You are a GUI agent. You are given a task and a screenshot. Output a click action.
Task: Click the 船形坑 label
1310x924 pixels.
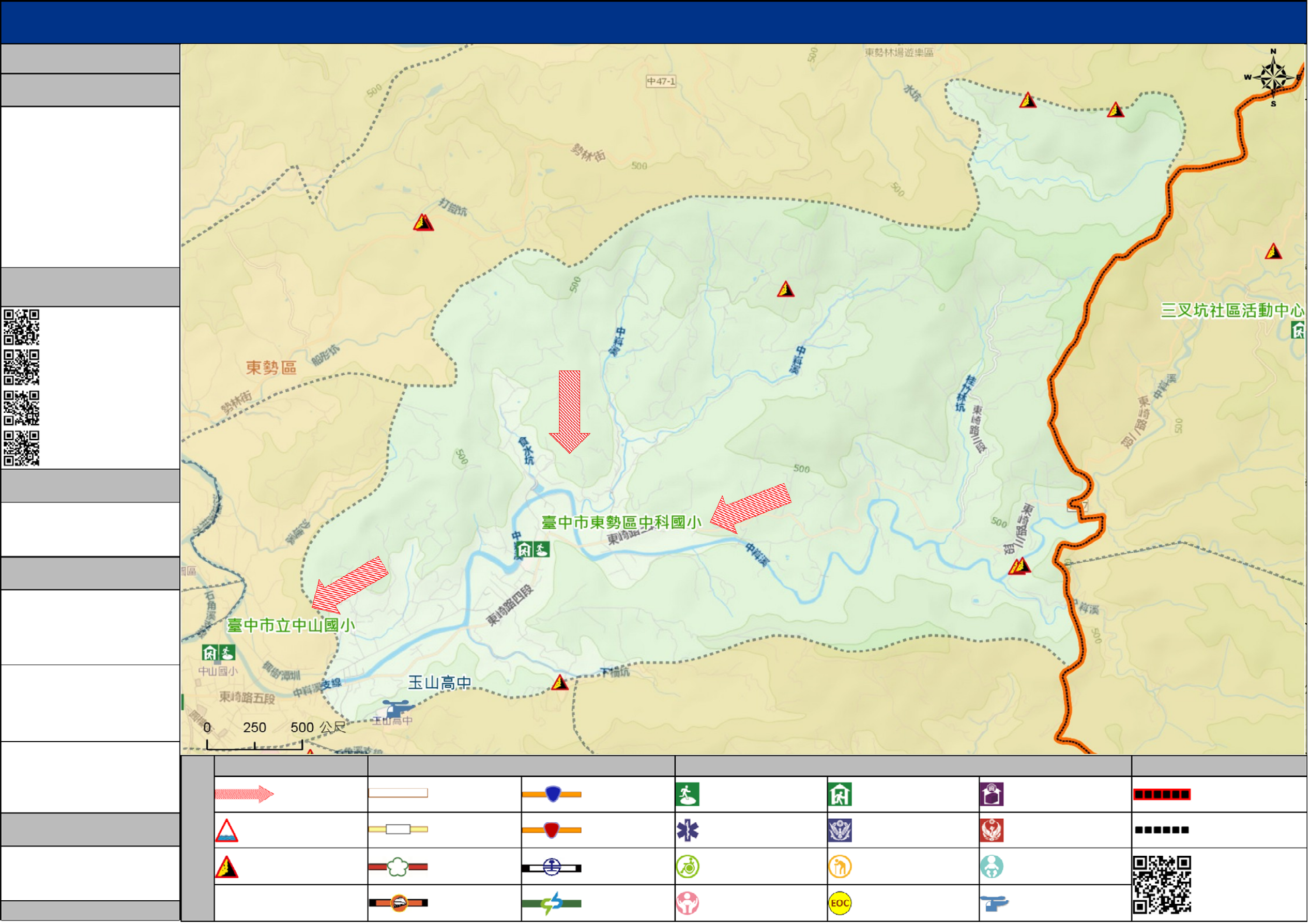(326, 356)
